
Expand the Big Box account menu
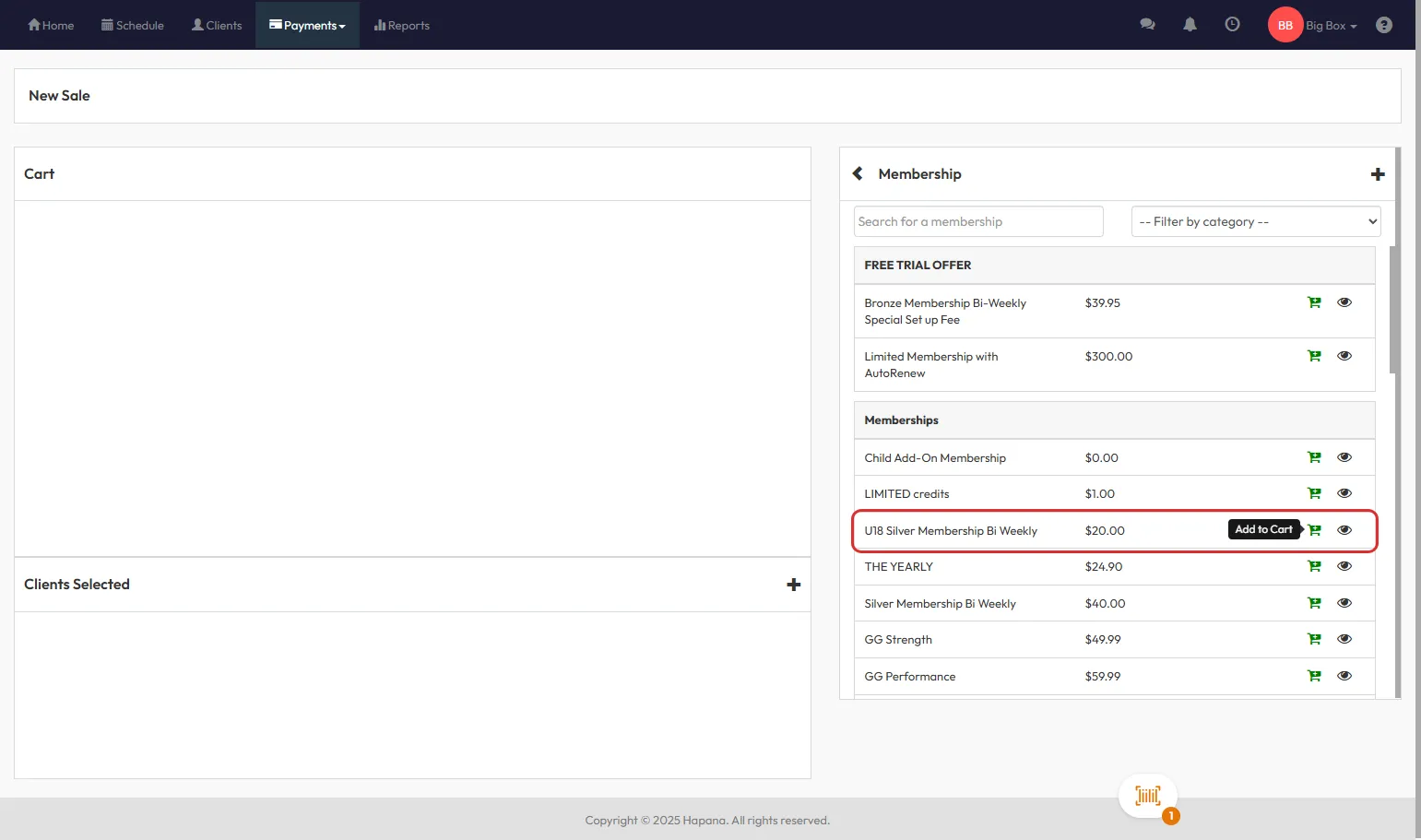1331,26
